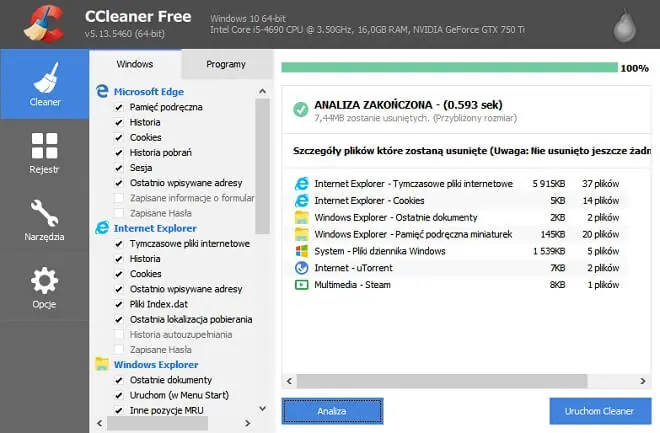The image size is (660, 433).
Task: Open the Opcje settings section
Action: (45, 287)
